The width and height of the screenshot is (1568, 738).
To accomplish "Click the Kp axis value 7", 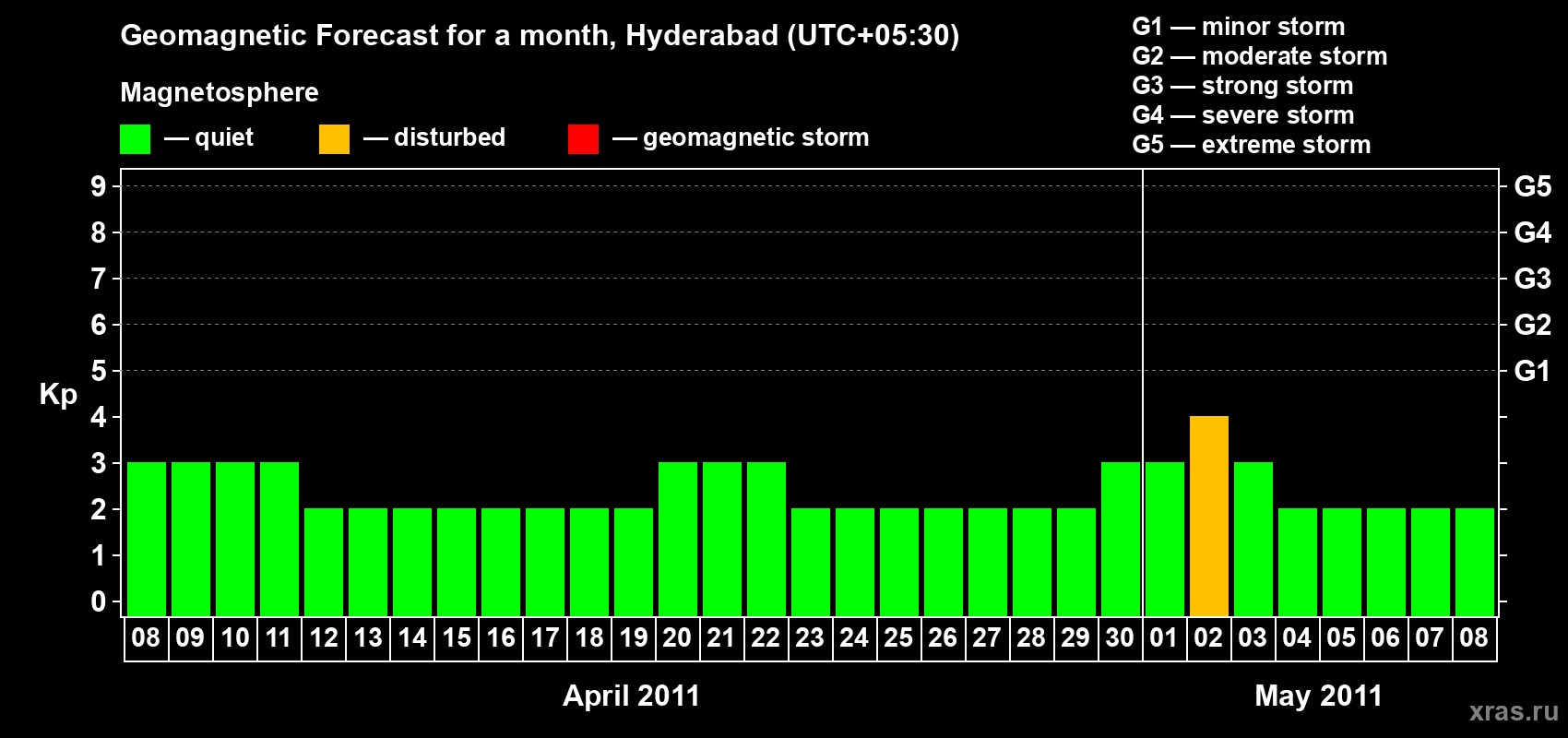I will [x=99, y=279].
